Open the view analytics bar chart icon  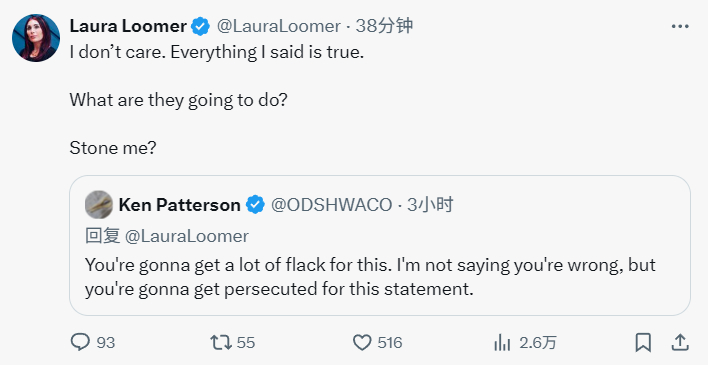click(502, 343)
